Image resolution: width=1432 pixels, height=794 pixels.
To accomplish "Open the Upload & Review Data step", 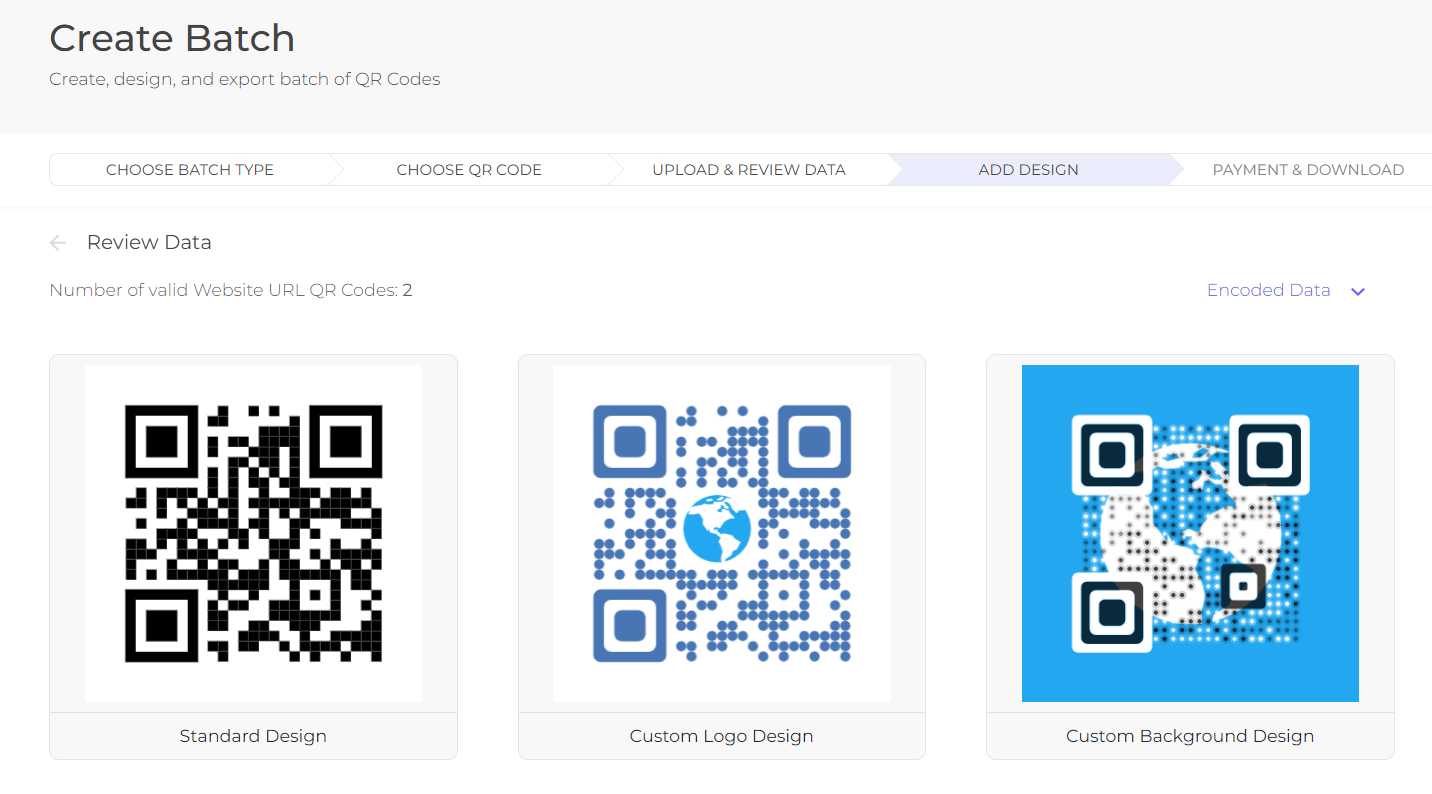I will (x=749, y=170).
